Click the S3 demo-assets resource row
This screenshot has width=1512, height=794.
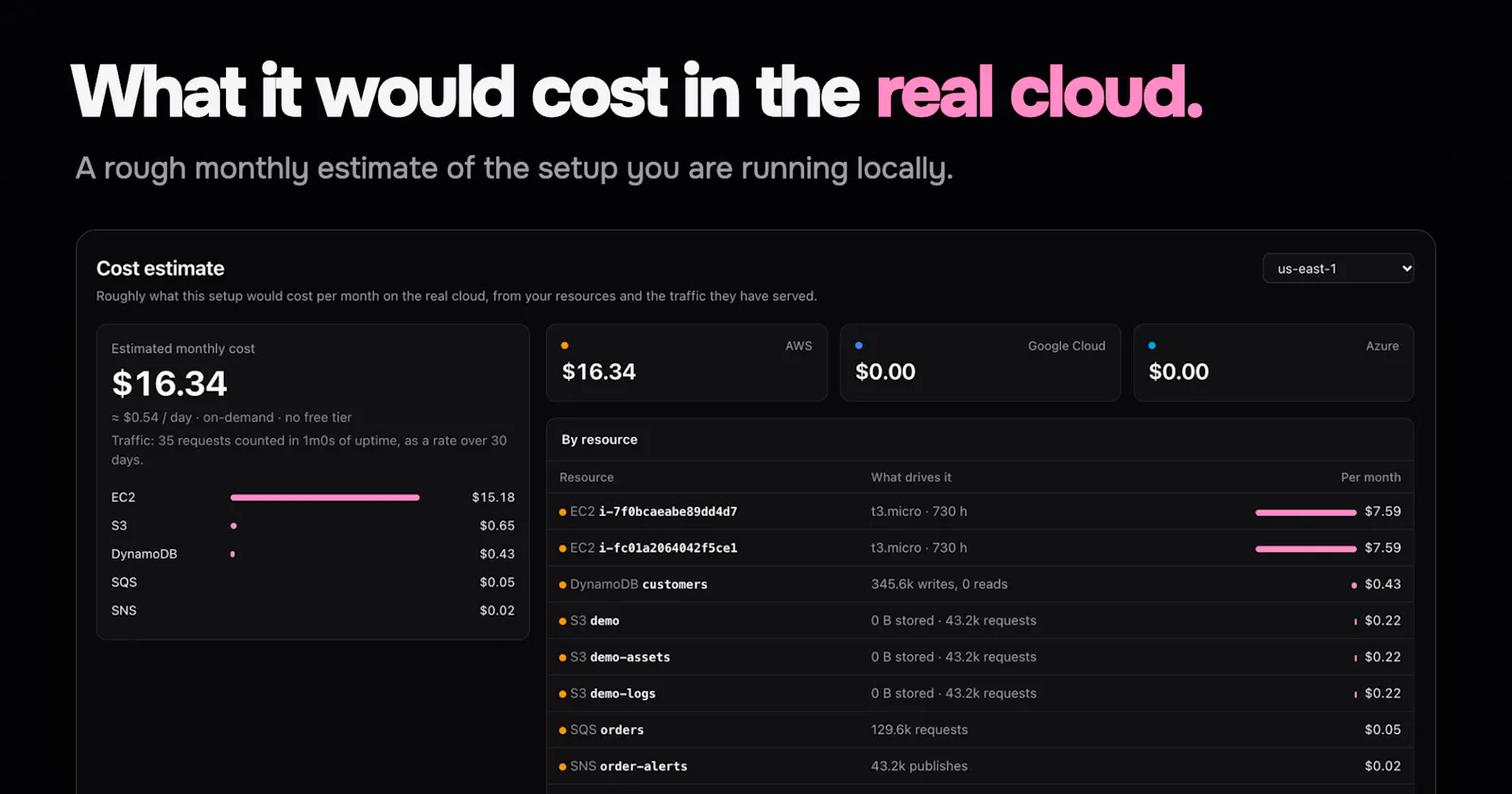(x=980, y=657)
